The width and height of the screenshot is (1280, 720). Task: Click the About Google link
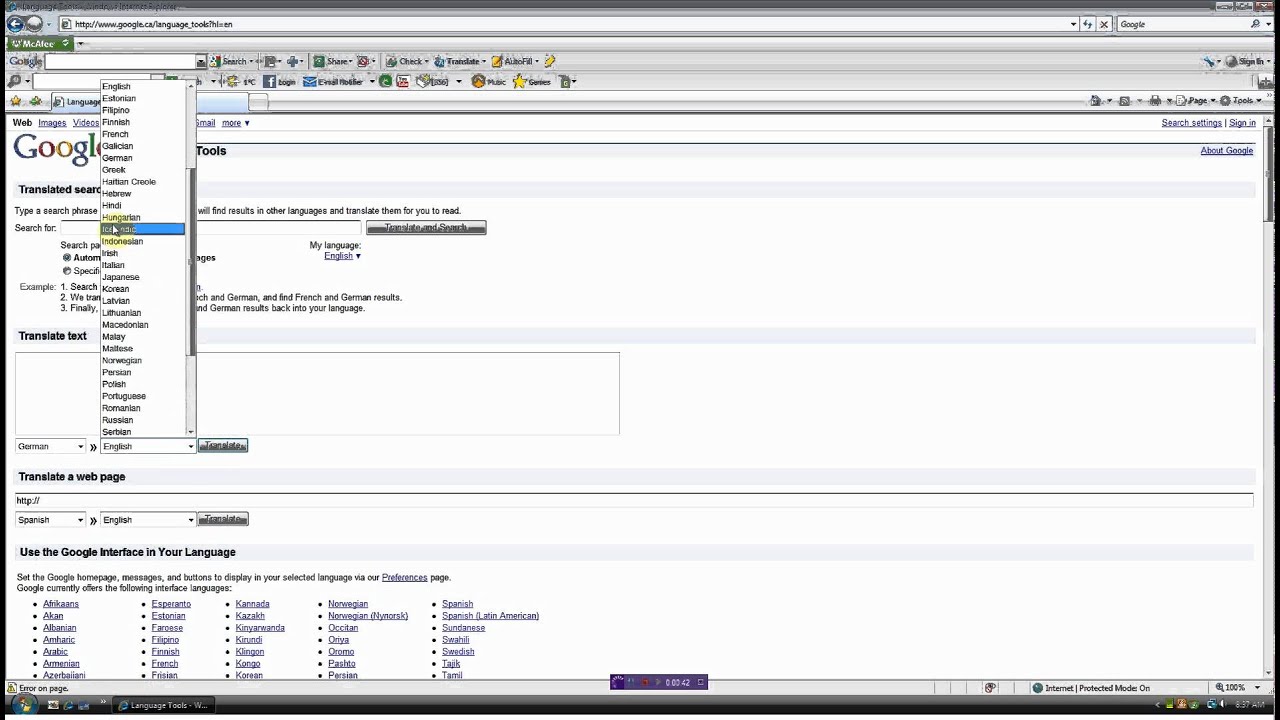1226,150
